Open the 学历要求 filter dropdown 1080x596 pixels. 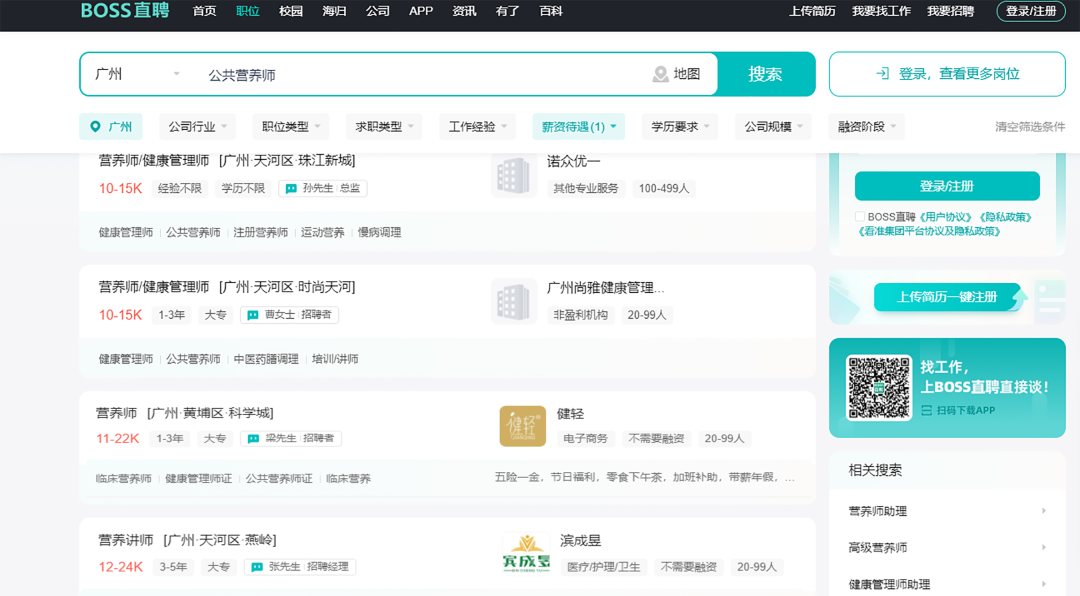679,127
